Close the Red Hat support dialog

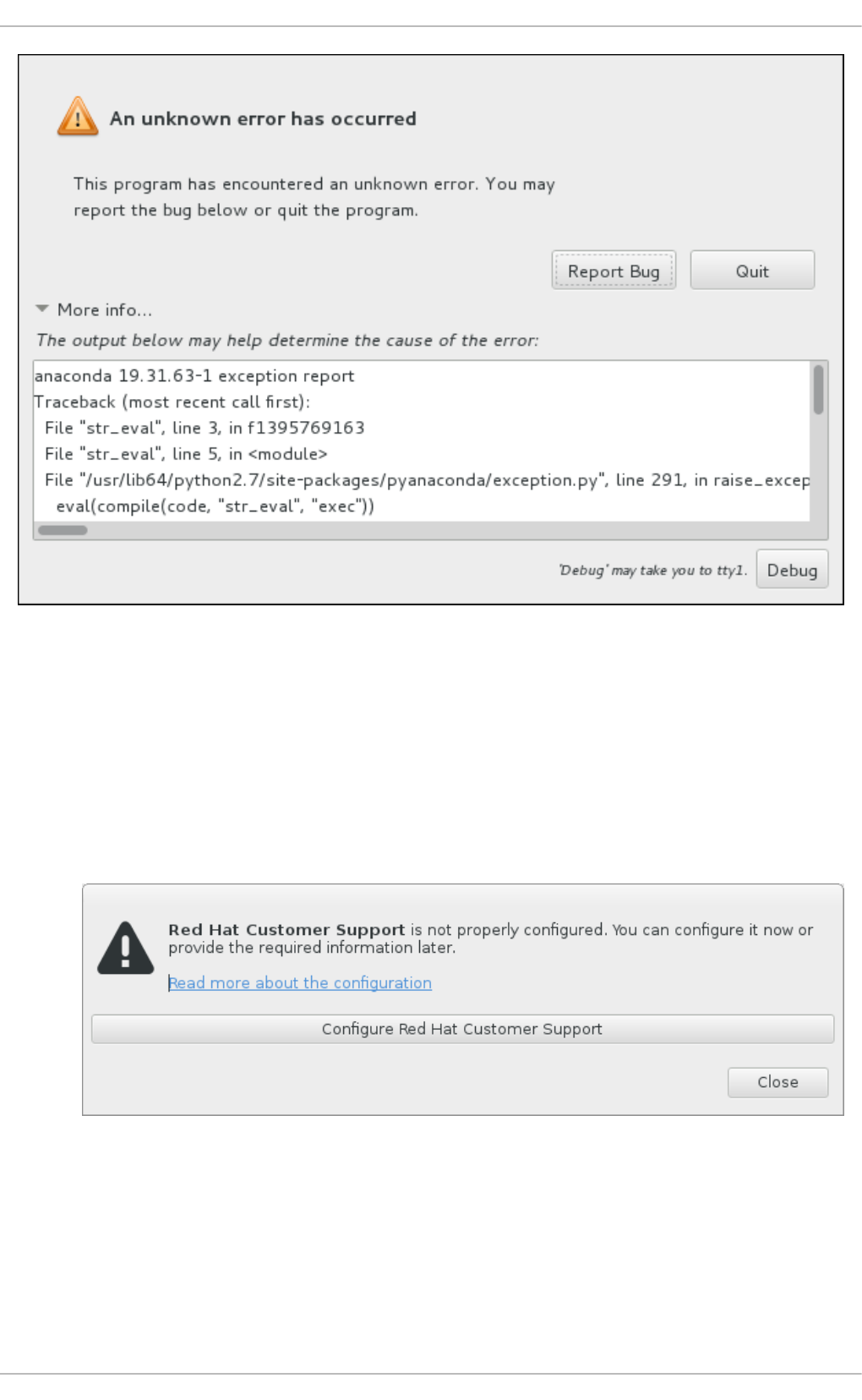[777, 1082]
